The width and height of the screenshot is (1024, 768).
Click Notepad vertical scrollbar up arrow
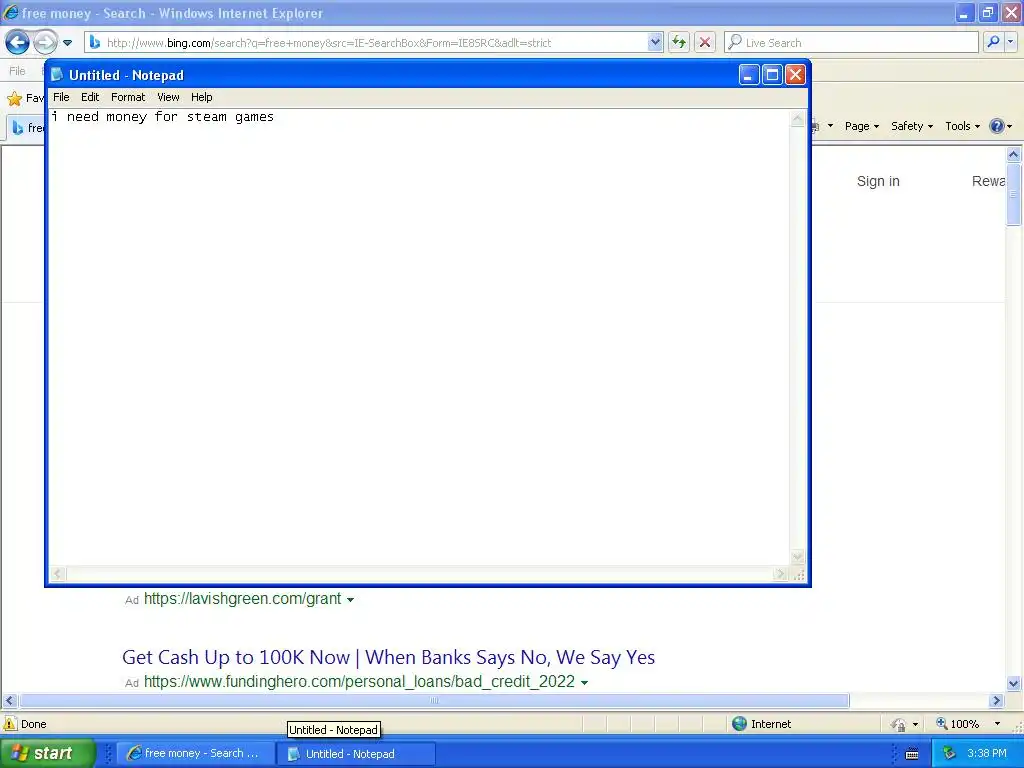[x=797, y=119]
